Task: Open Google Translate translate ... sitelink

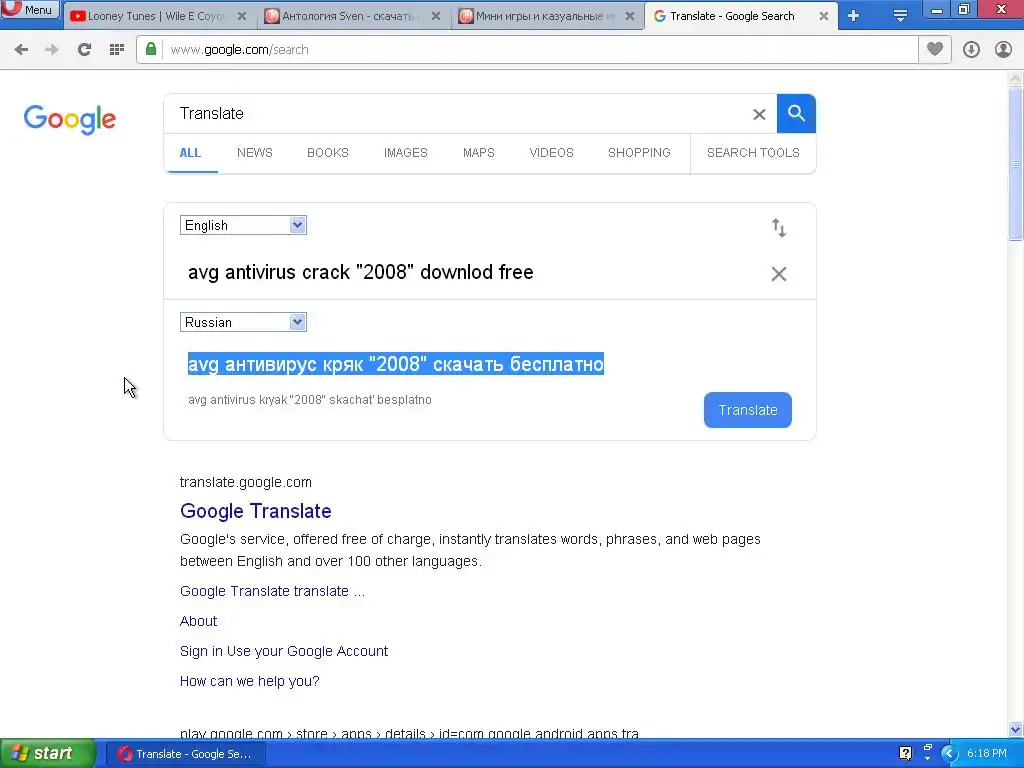Action: point(272,591)
